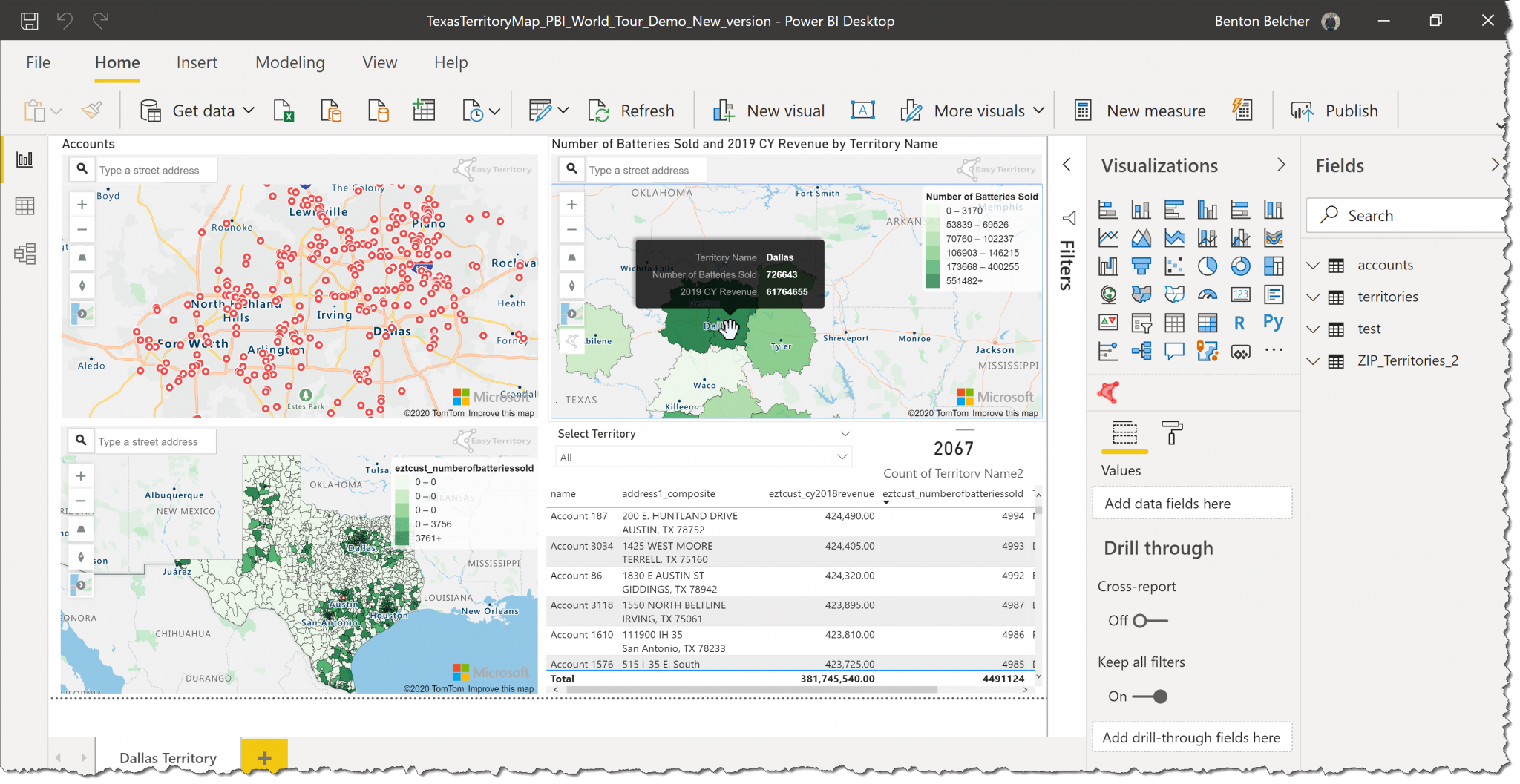
Task: Switch to the Modeling ribbon tab
Action: pos(290,62)
